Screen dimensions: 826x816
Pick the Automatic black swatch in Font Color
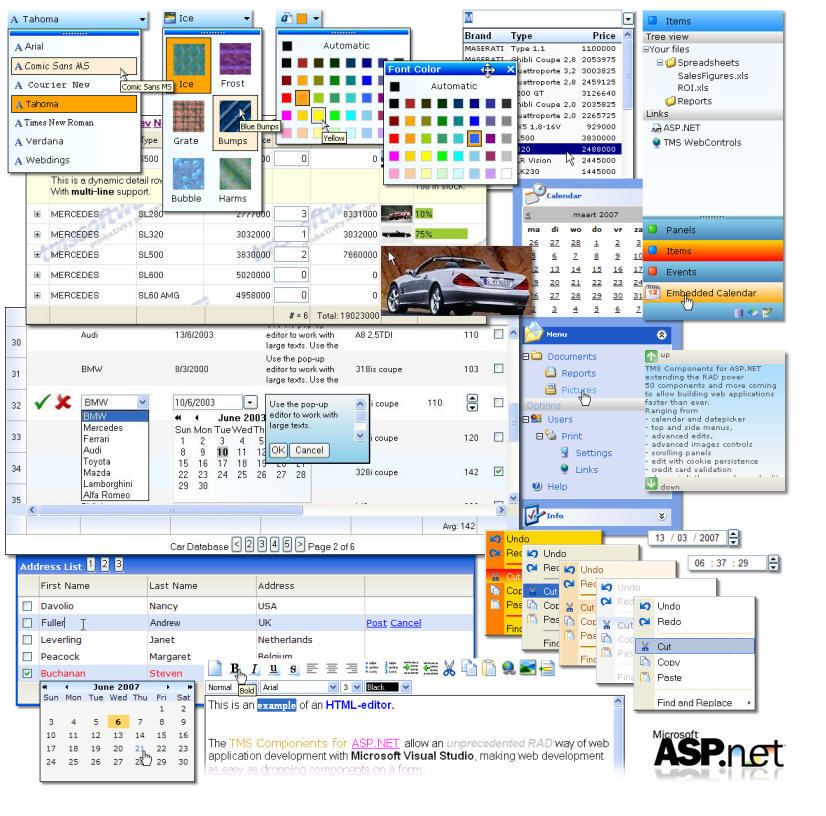click(x=394, y=86)
